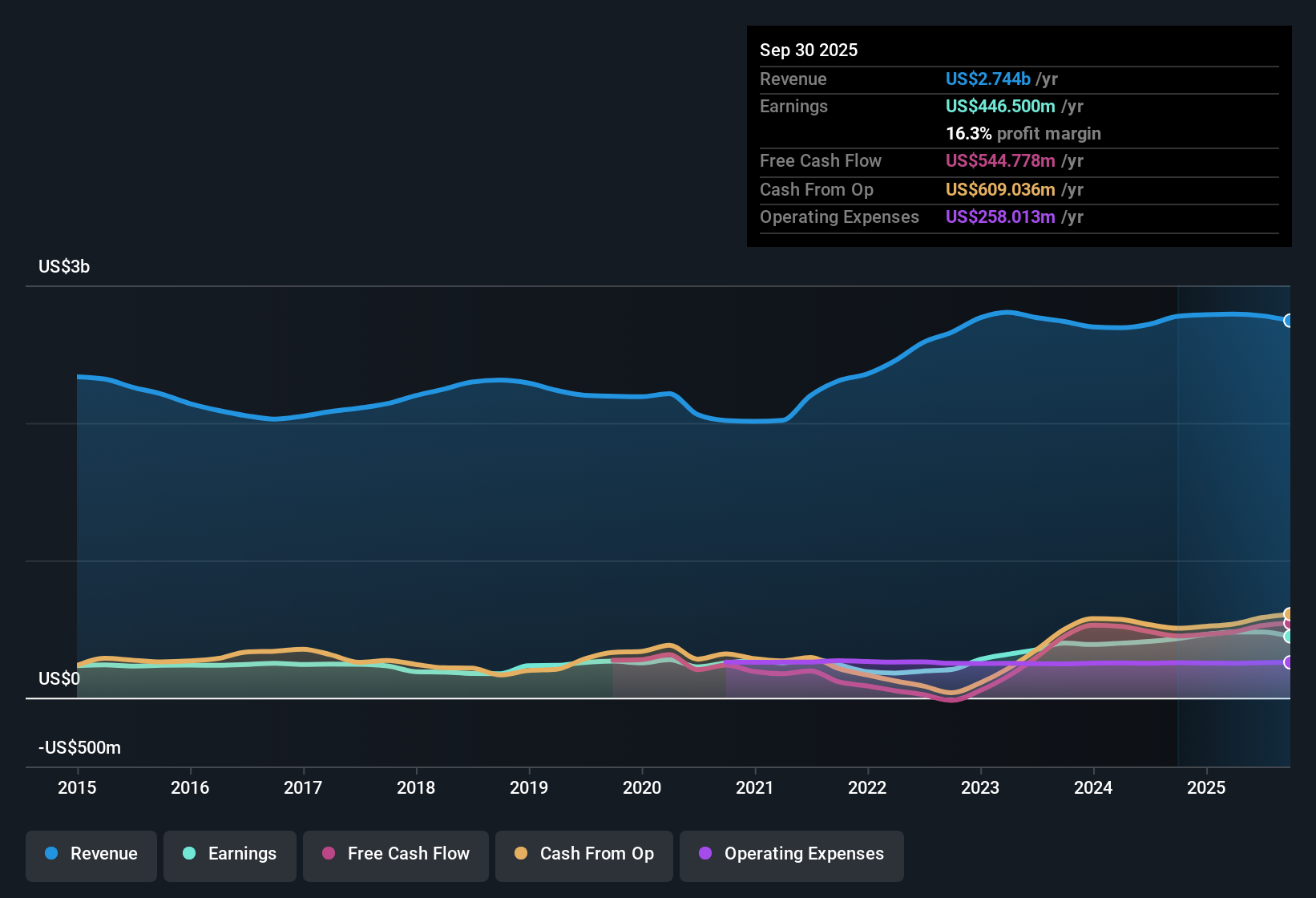Select the Cash From Op legend button

[x=583, y=855]
